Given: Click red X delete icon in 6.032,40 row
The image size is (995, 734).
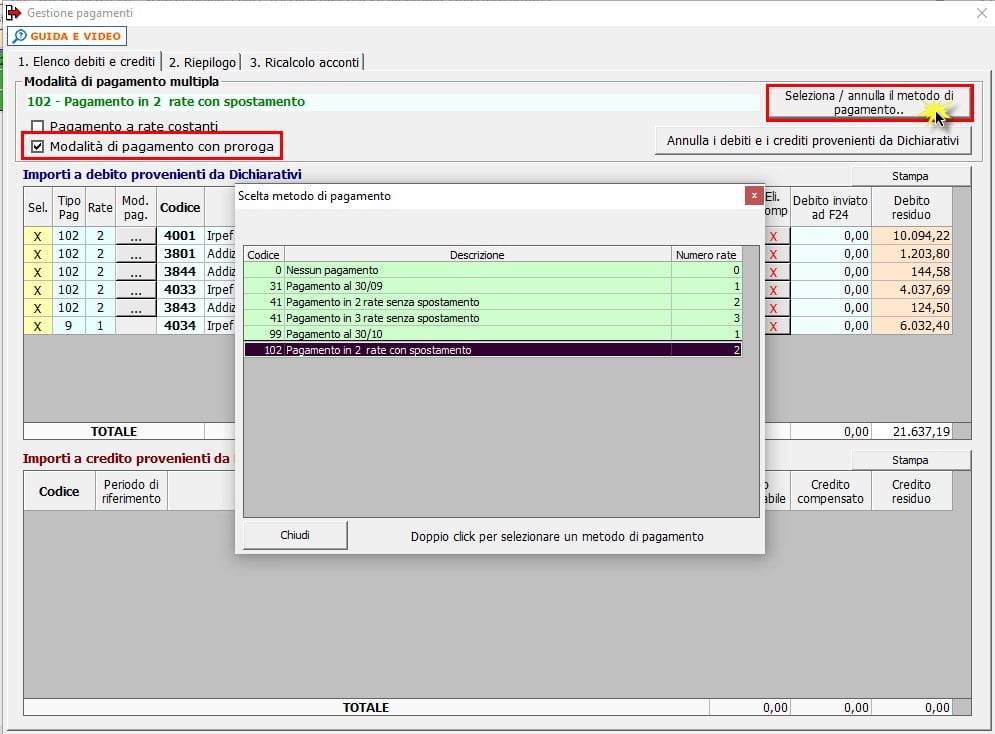Looking at the screenshot, I should (774, 326).
